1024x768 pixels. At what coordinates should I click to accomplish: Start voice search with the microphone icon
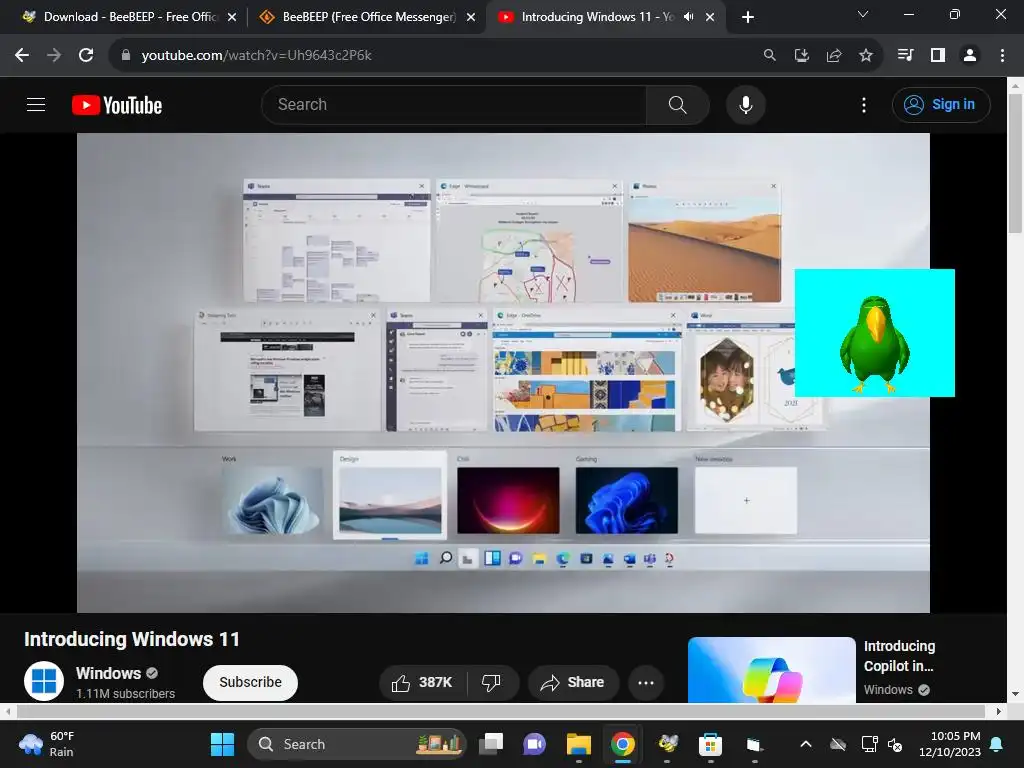point(746,104)
